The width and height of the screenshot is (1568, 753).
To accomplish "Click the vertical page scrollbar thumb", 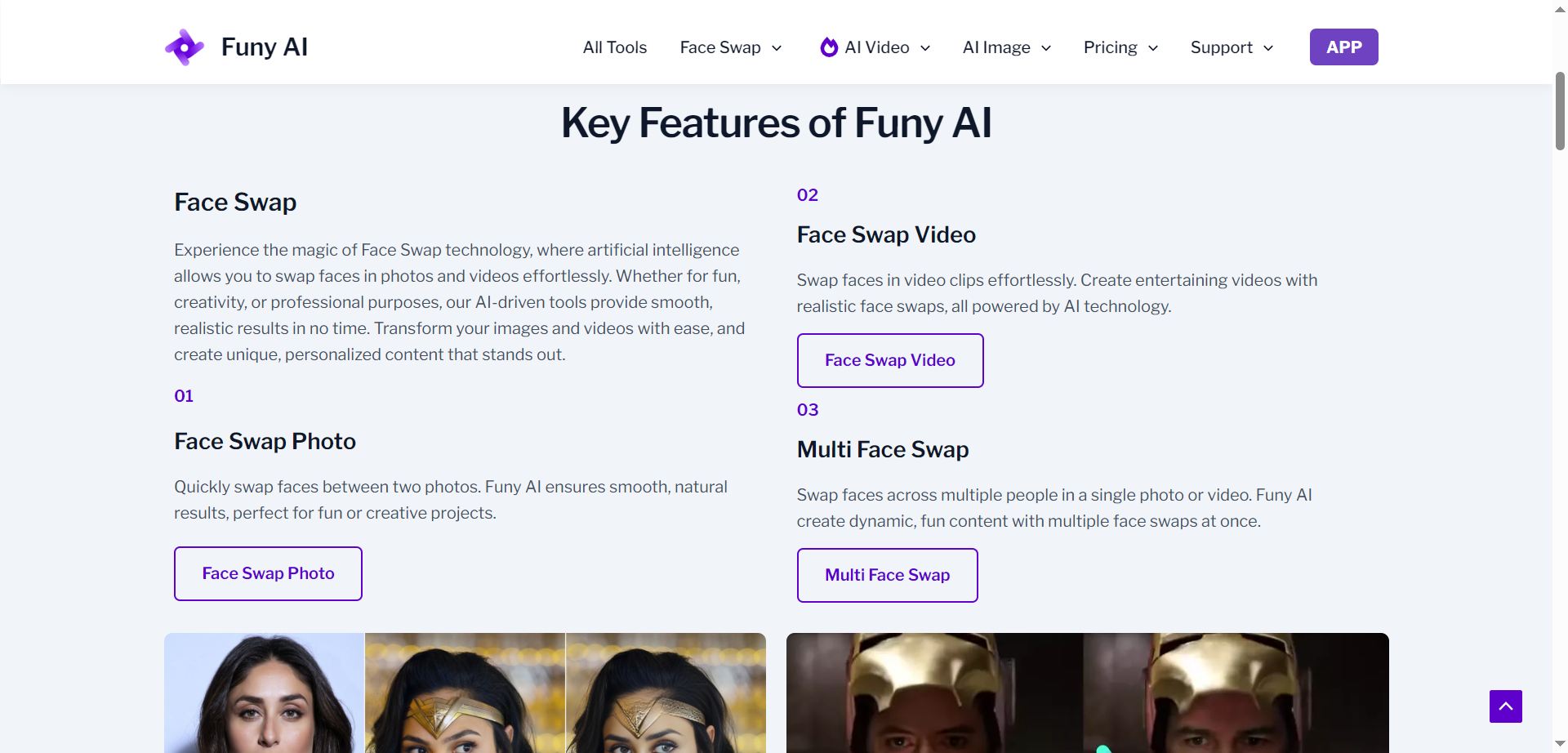I will click(x=1560, y=111).
